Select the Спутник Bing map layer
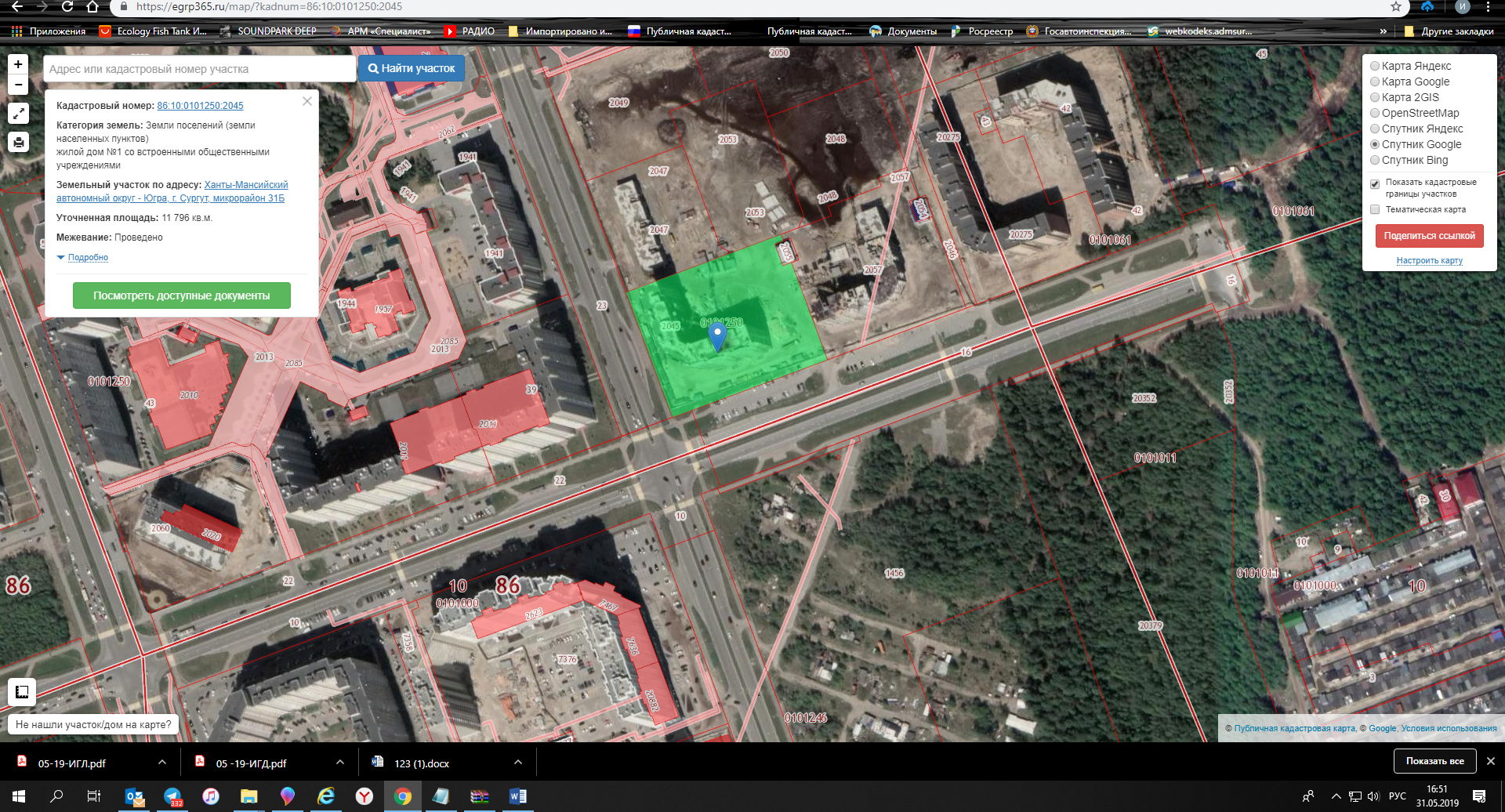Viewport: 1505px width, 812px height. pyautogui.click(x=1375, y=160)
